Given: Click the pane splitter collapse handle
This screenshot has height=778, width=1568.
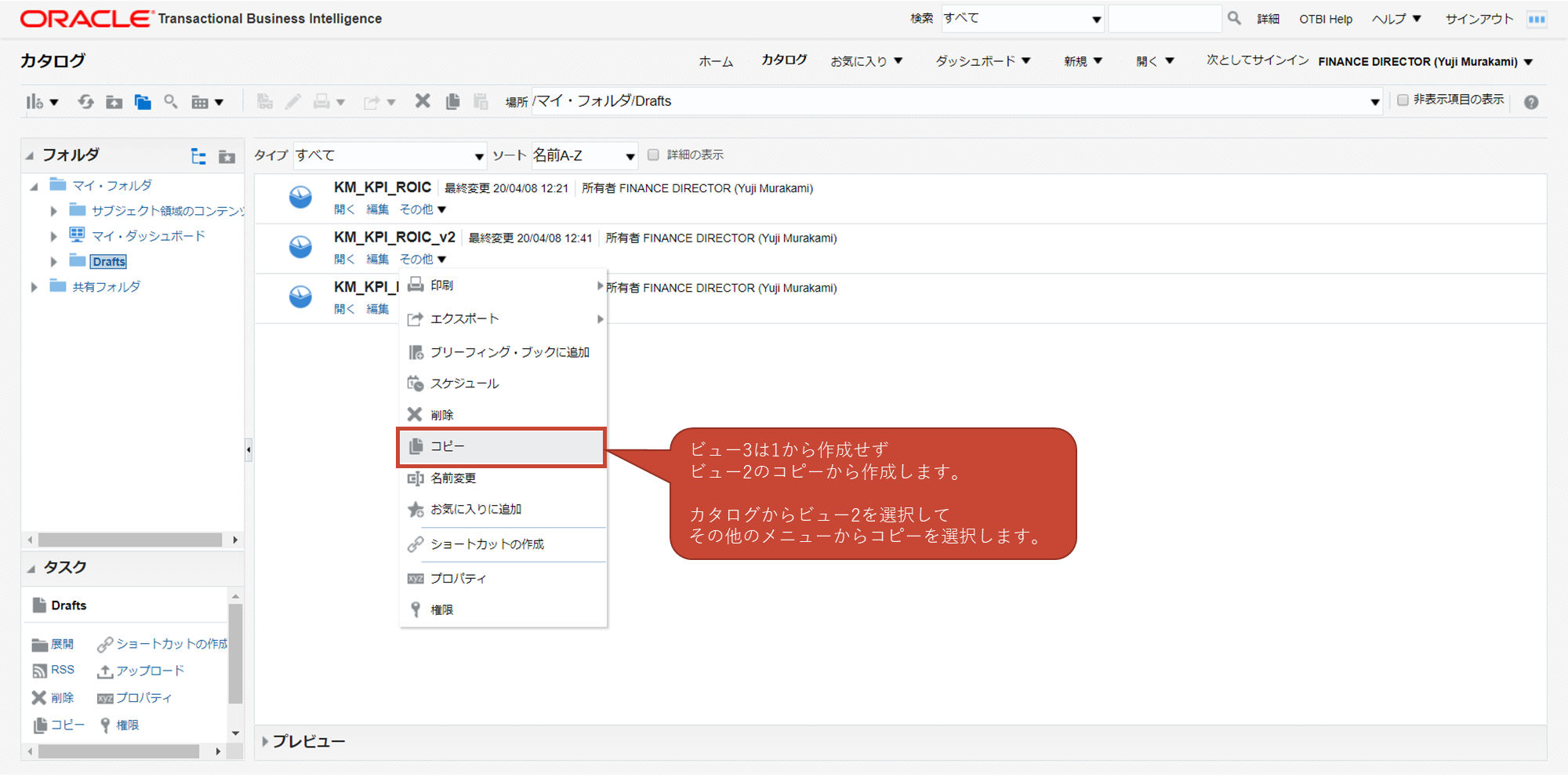Looking at the screenshot, I should pos(249,450).
